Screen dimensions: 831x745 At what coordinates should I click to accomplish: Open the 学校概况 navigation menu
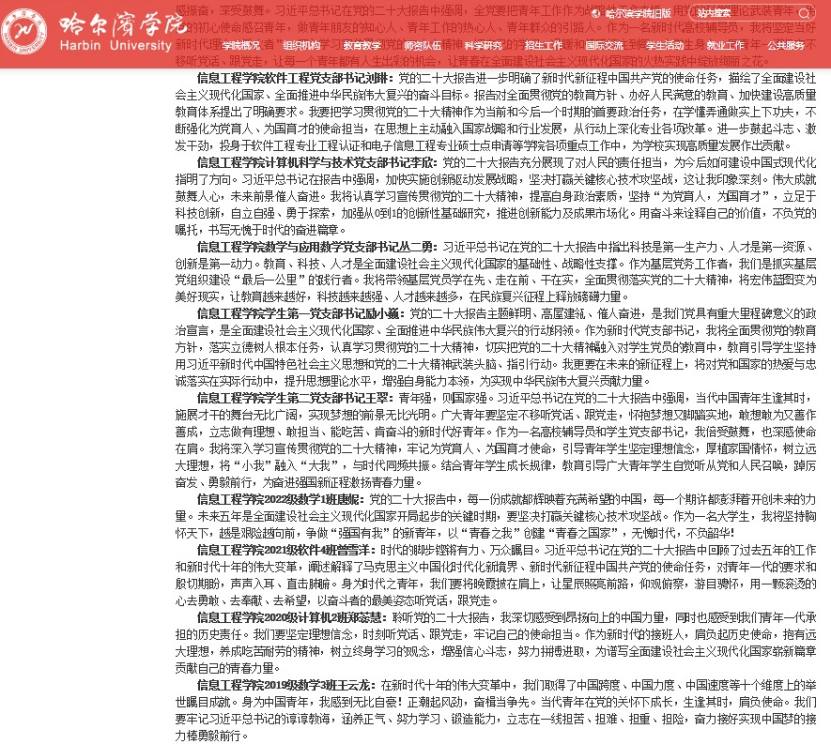(x=239, y=46)
